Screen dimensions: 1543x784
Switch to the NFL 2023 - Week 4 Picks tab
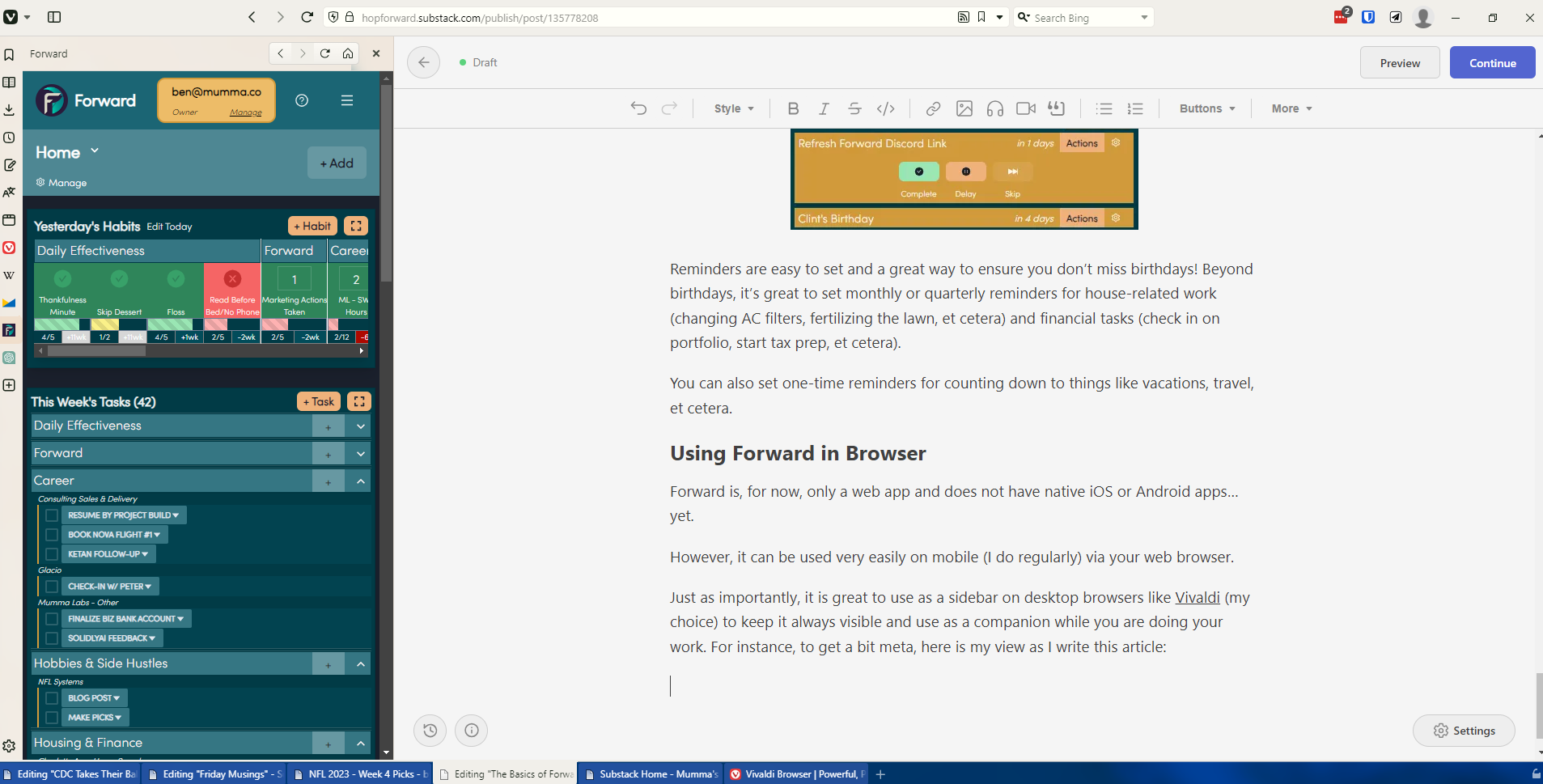(360, 774)
